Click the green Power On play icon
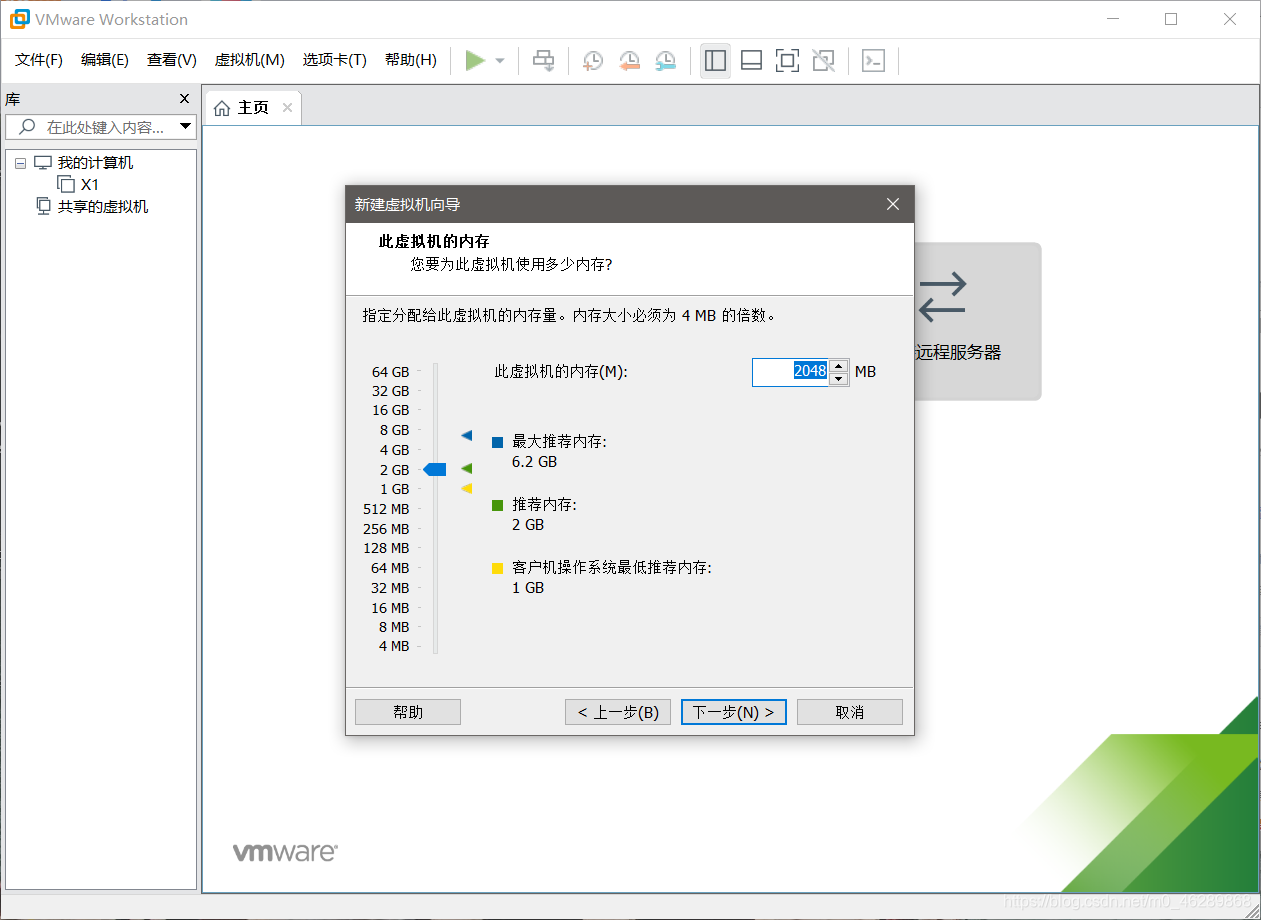1261x920 pixels. 475,61
